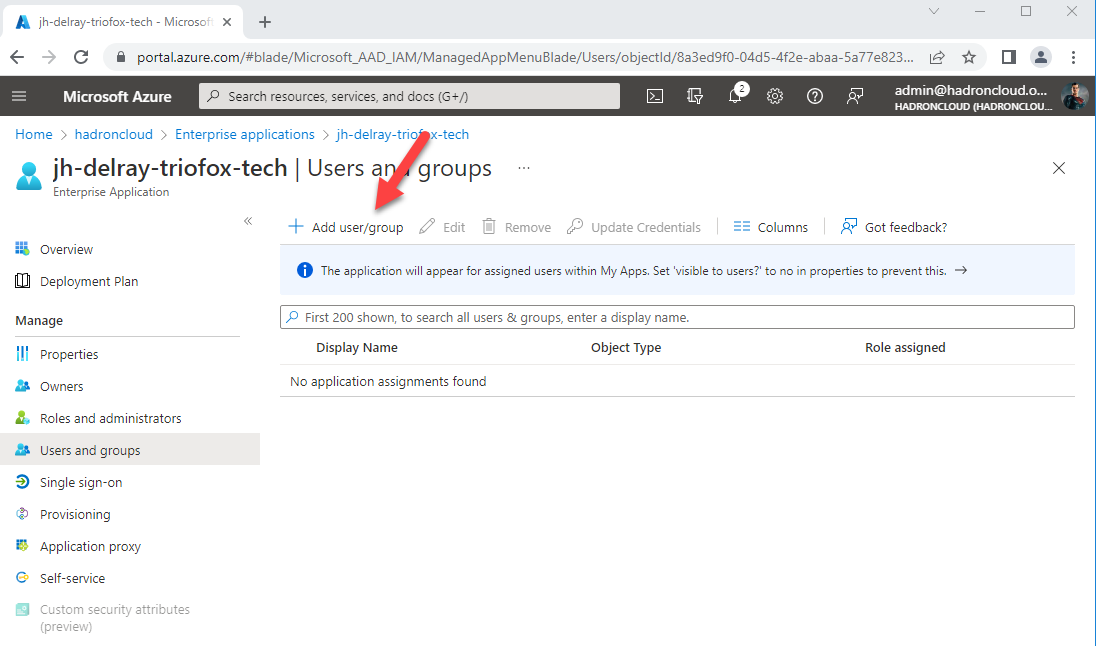The image size is (1096, 646).
Task: Click the Microsoft Azure logo text
Action: click(x=117, y=96)
